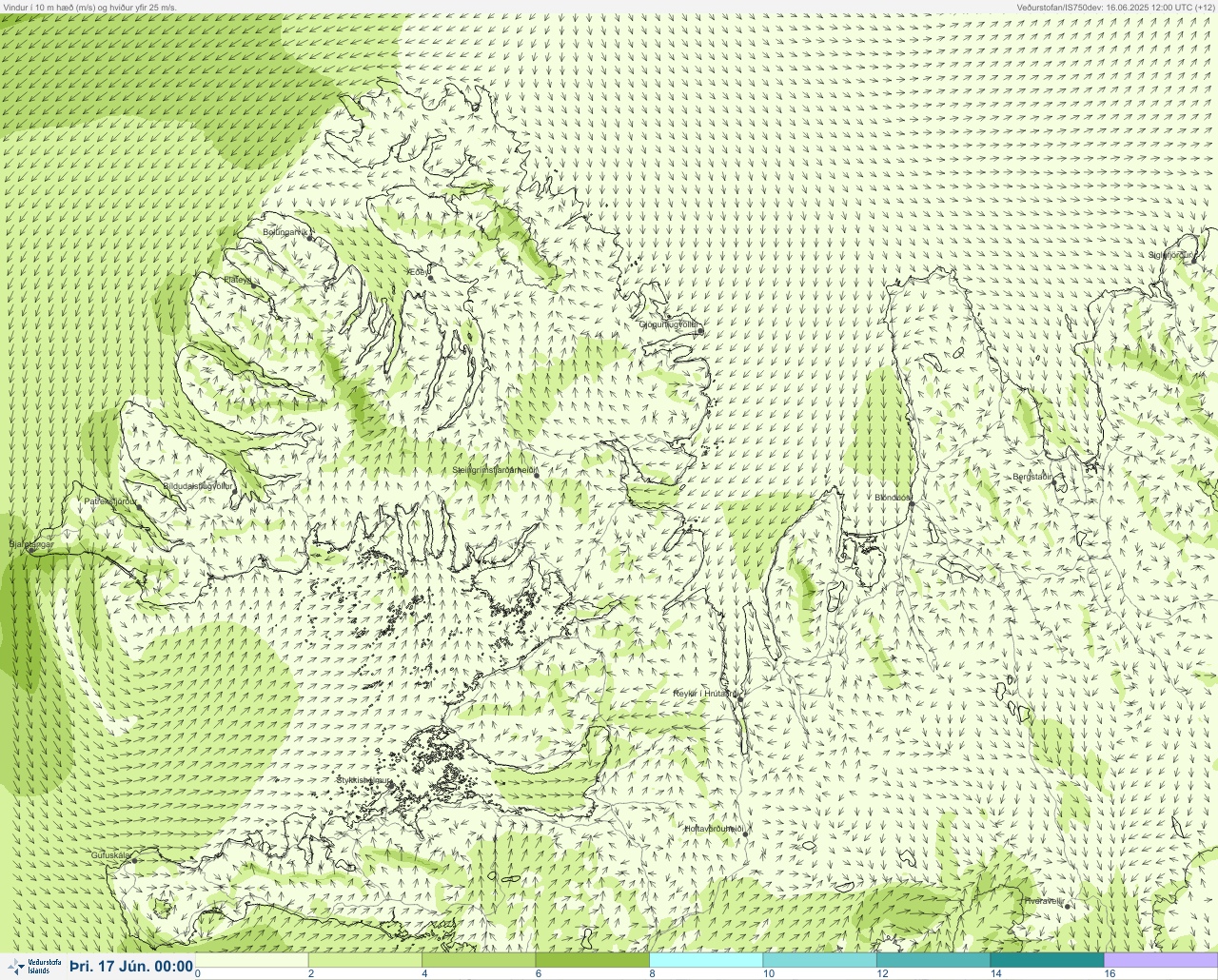Click the Æðey station marker

pos(431,278)
